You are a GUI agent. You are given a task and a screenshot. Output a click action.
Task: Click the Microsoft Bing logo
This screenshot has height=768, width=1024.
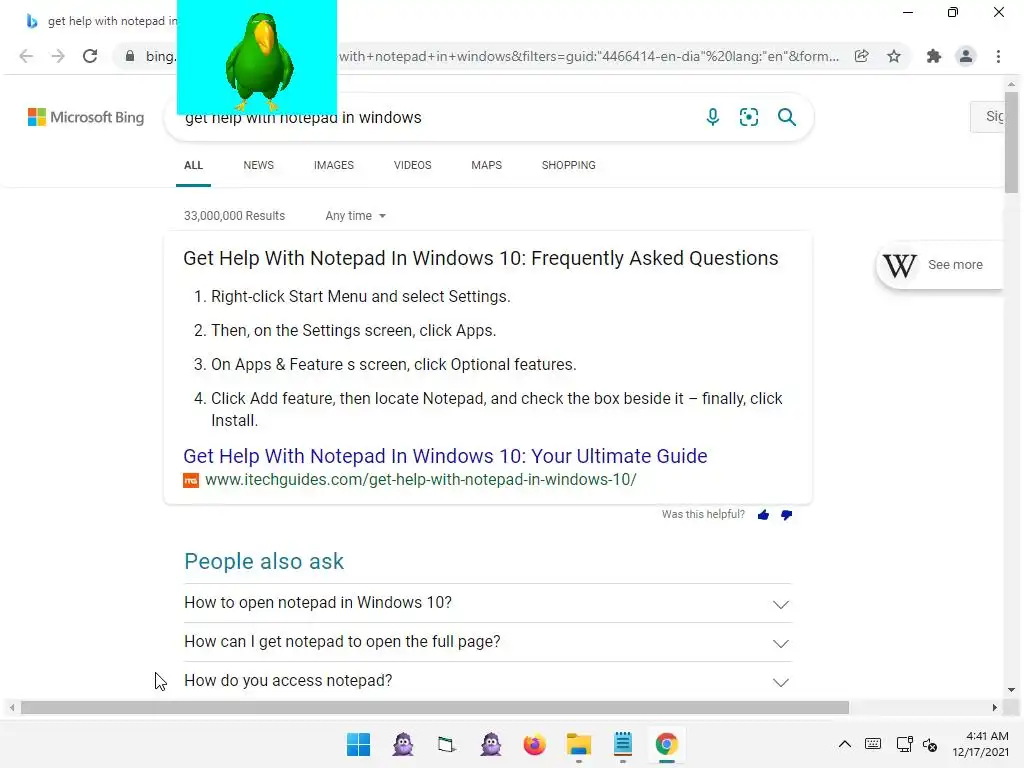click(x=86, y=117)
